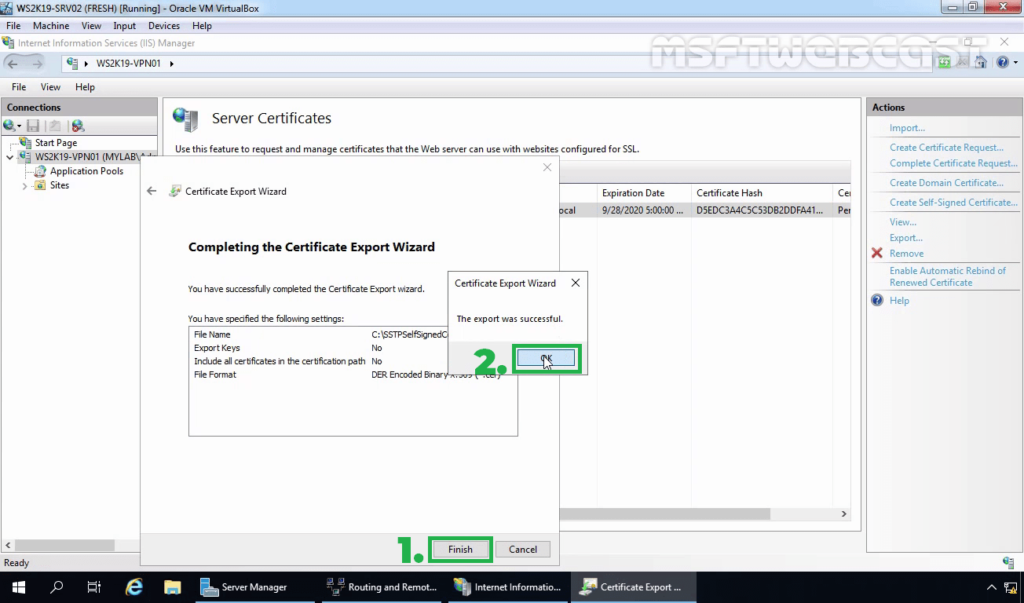Click the IIS Manager back navigation arrow

(x=12, y=63)
